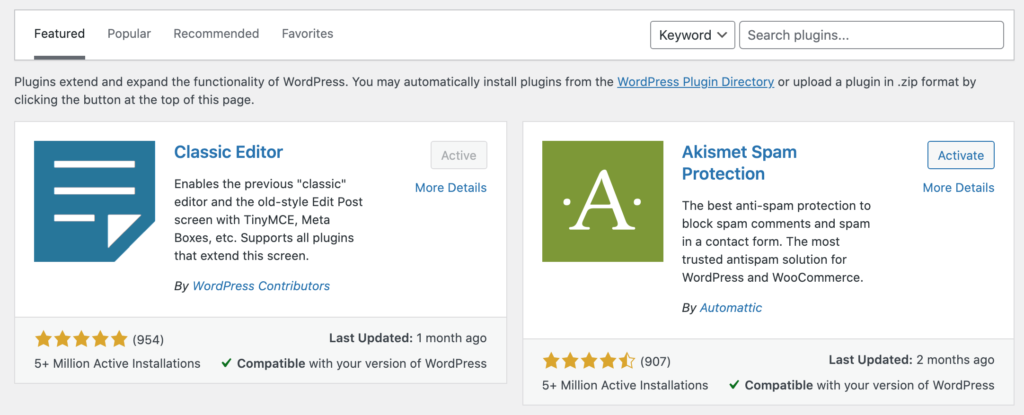This screenshot has width=1024, height=415.
Task: Open the Keyword search-type dropdown
Action: click(692, 35)
